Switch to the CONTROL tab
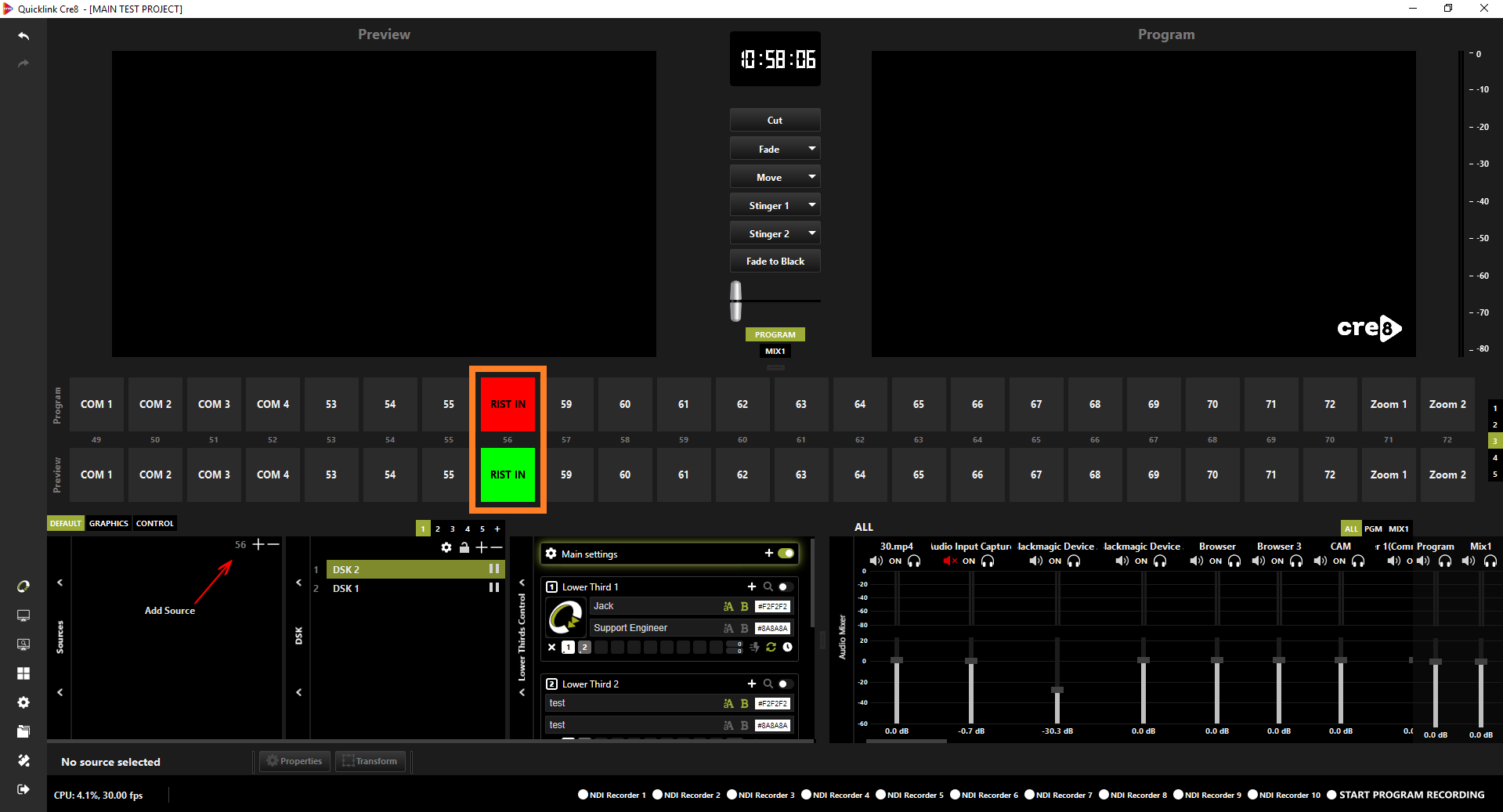The width and height of the screenshot is (1503, 812). tap(155, 523)
